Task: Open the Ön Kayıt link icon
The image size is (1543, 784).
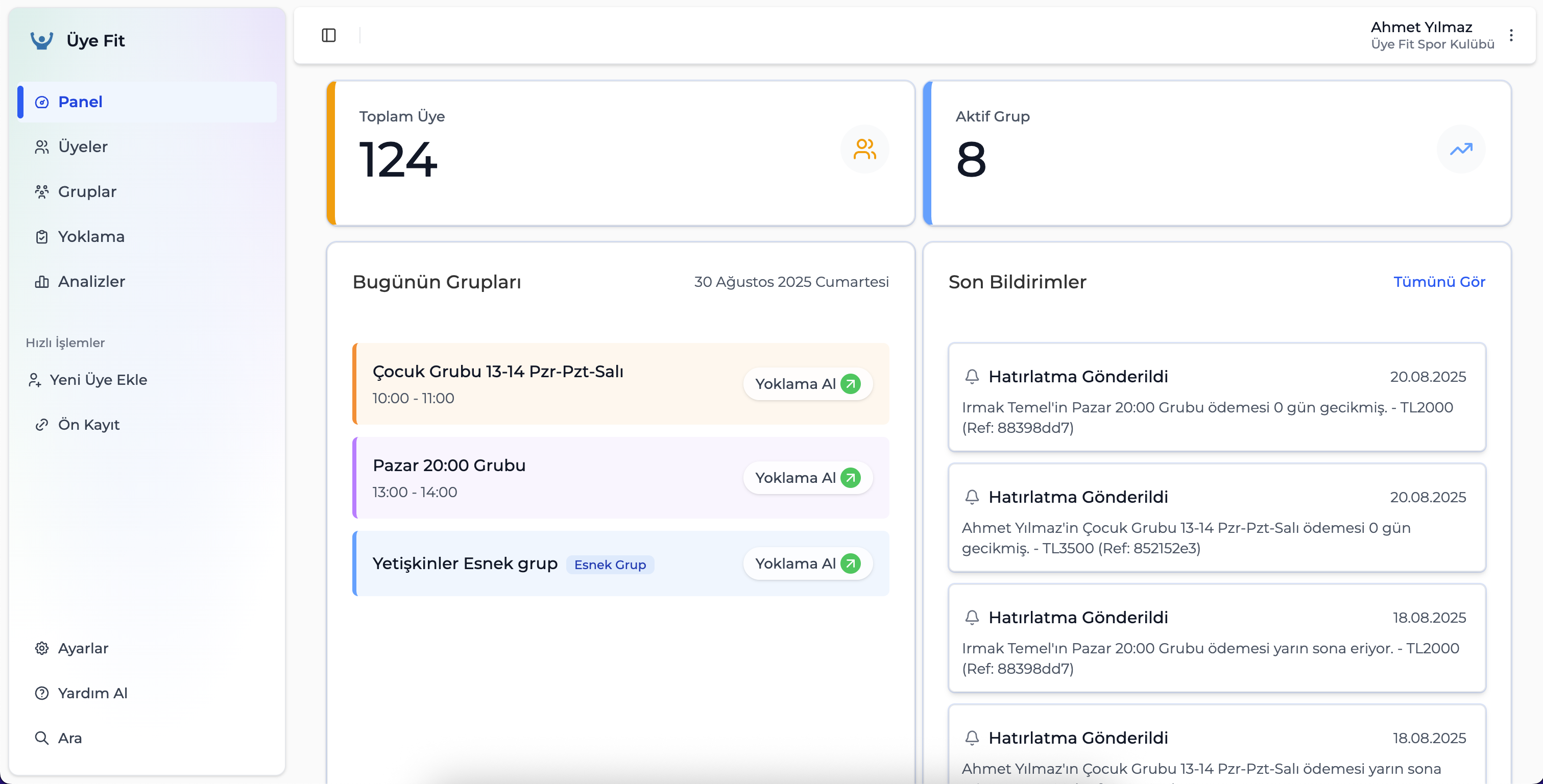Action: 41,425
